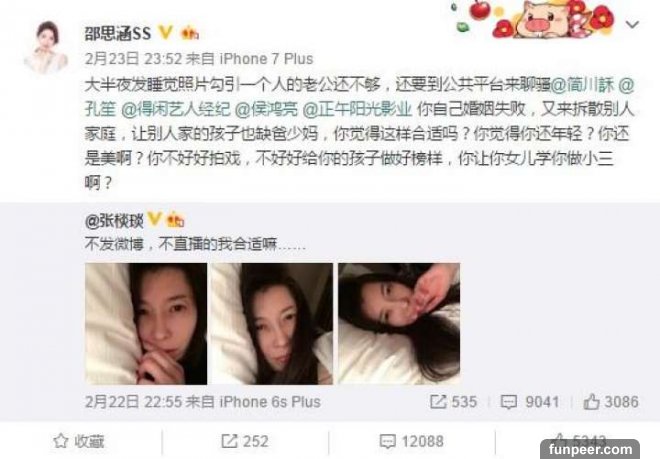The height and width of the screenshot is (459, 660).
Task: Click the original post's repost icon showing 535
Action: 453,402
